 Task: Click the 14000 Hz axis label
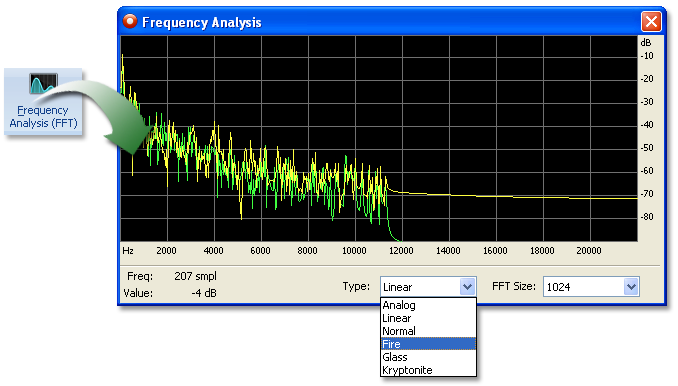point(448,251)
